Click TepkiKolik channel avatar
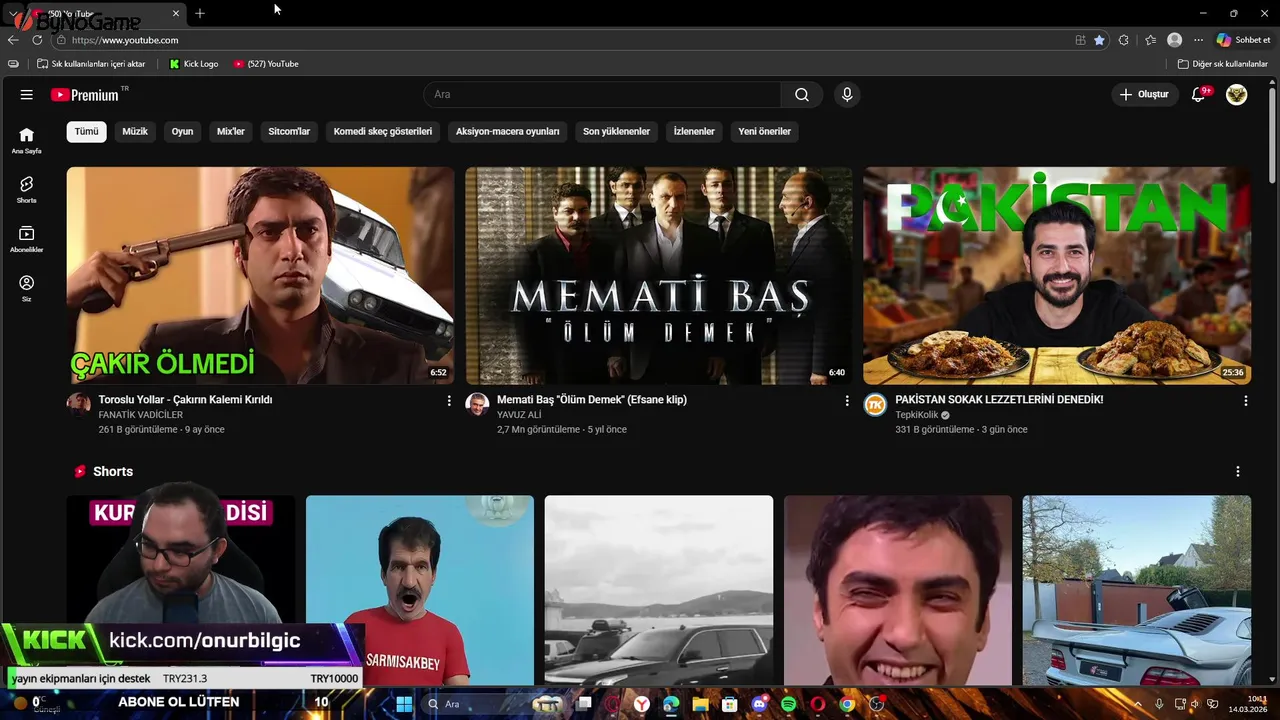The width and height of the screenshot is (1280, 720). (x=875, y=404)
